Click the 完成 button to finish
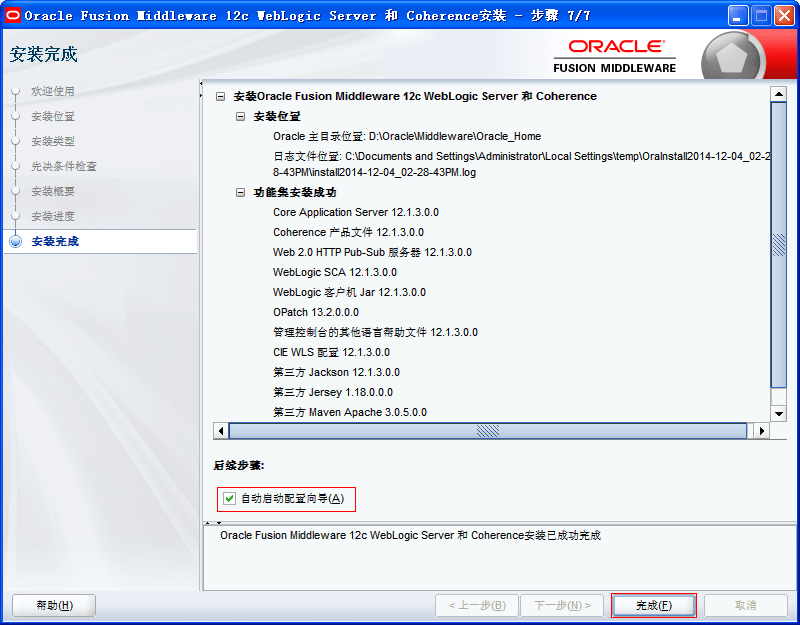800x625 pixels. [x=653, y=605]
